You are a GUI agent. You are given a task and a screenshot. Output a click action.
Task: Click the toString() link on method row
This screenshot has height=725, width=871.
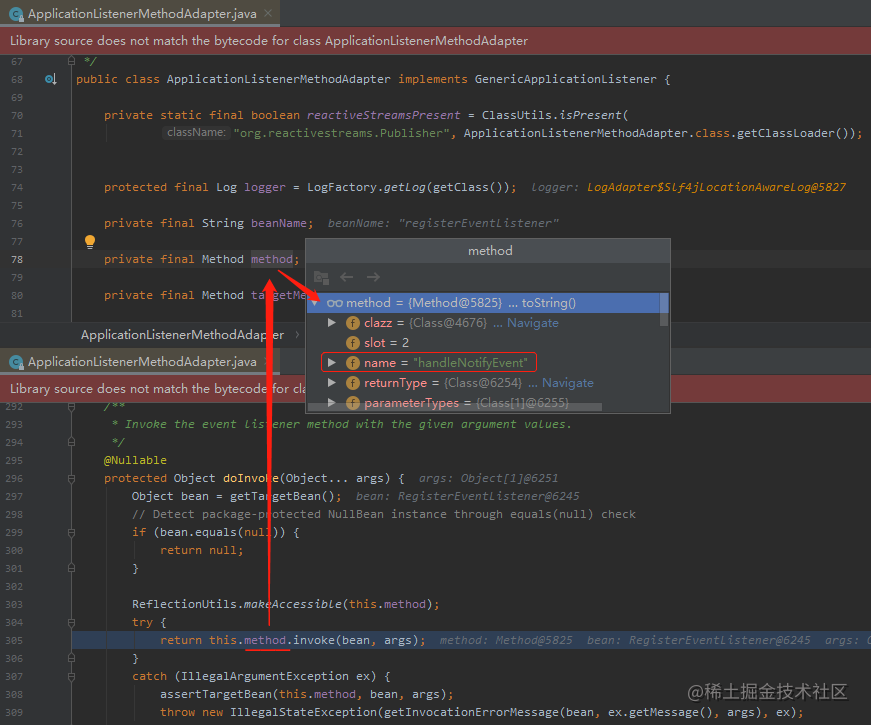click(548, 303)
